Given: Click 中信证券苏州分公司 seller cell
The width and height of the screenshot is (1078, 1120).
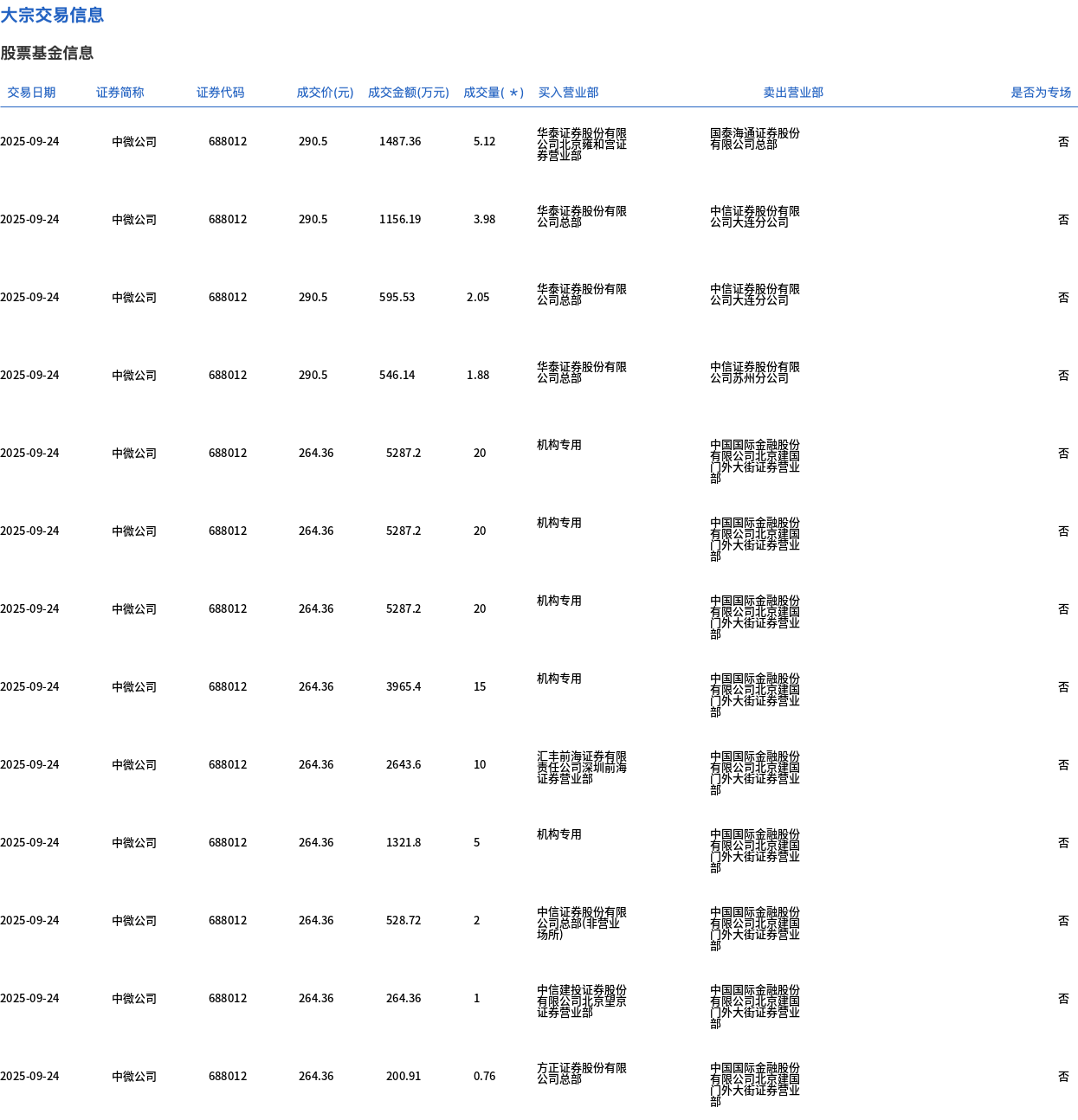Looking at the screenshot, I should (755, 372).
